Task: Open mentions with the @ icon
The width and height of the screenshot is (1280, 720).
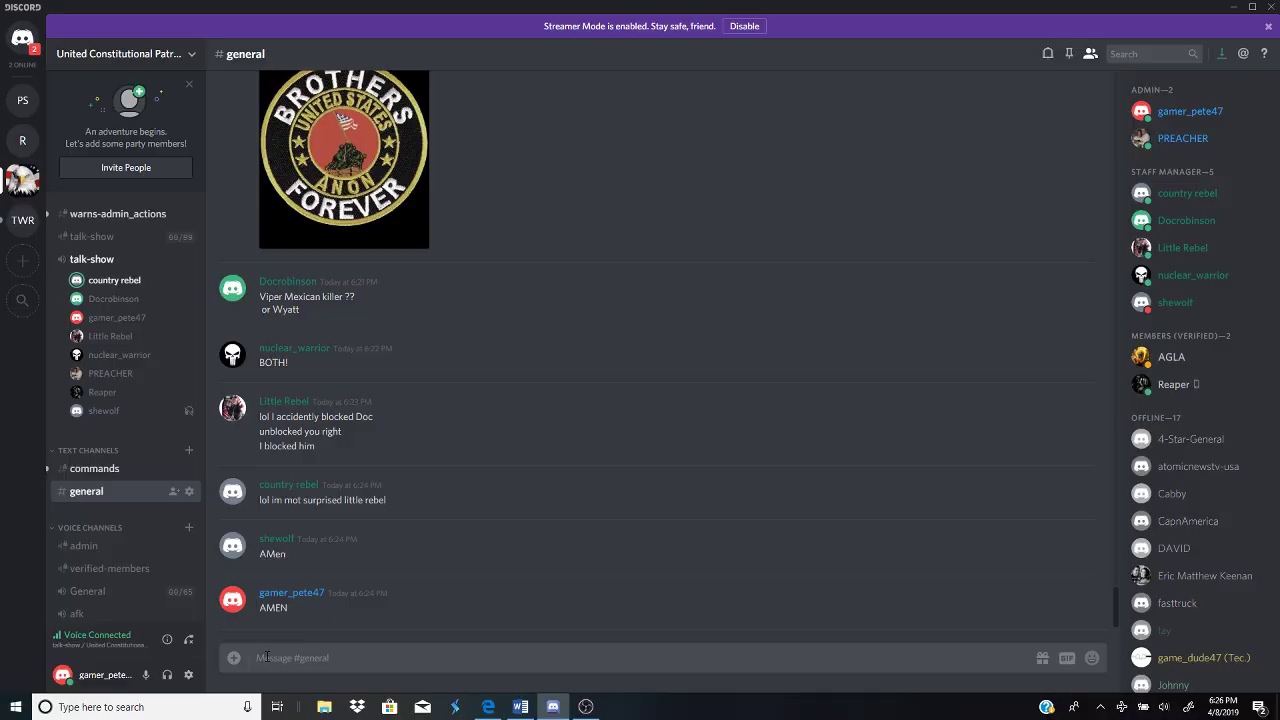Action: (x=1243, y=54)
